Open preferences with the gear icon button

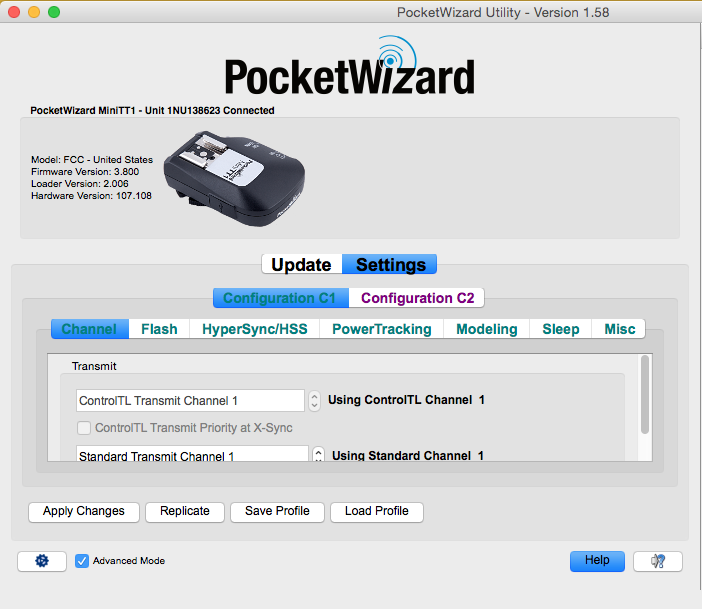[x=42, y=561]
